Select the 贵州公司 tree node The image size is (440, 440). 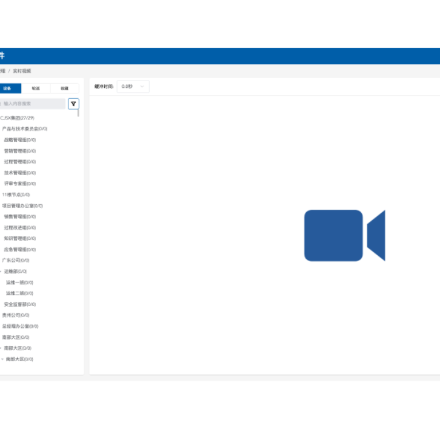[16, 315]
